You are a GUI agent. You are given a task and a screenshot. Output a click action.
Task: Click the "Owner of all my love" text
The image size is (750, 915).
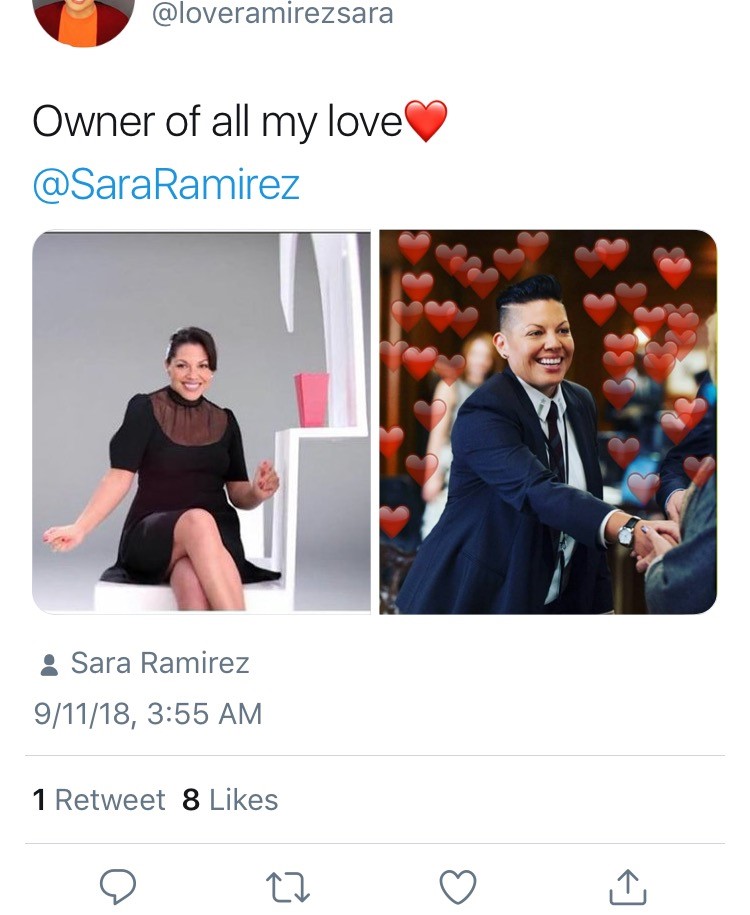tap(216, 123)
